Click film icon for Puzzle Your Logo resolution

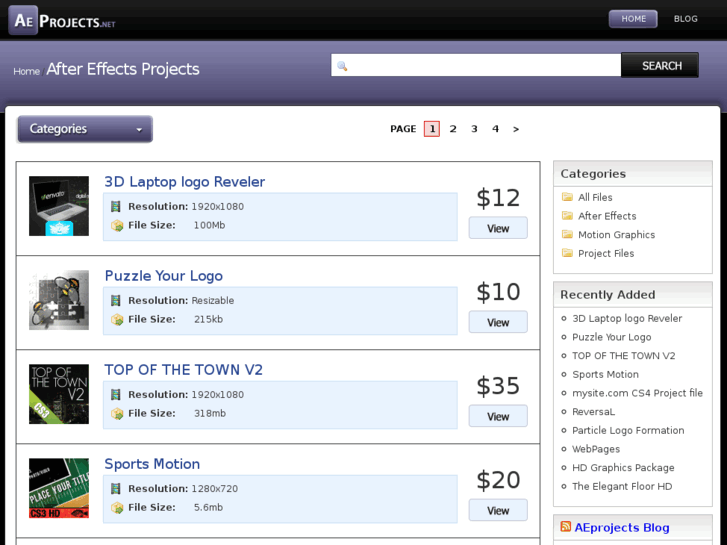tap(116, 301)
